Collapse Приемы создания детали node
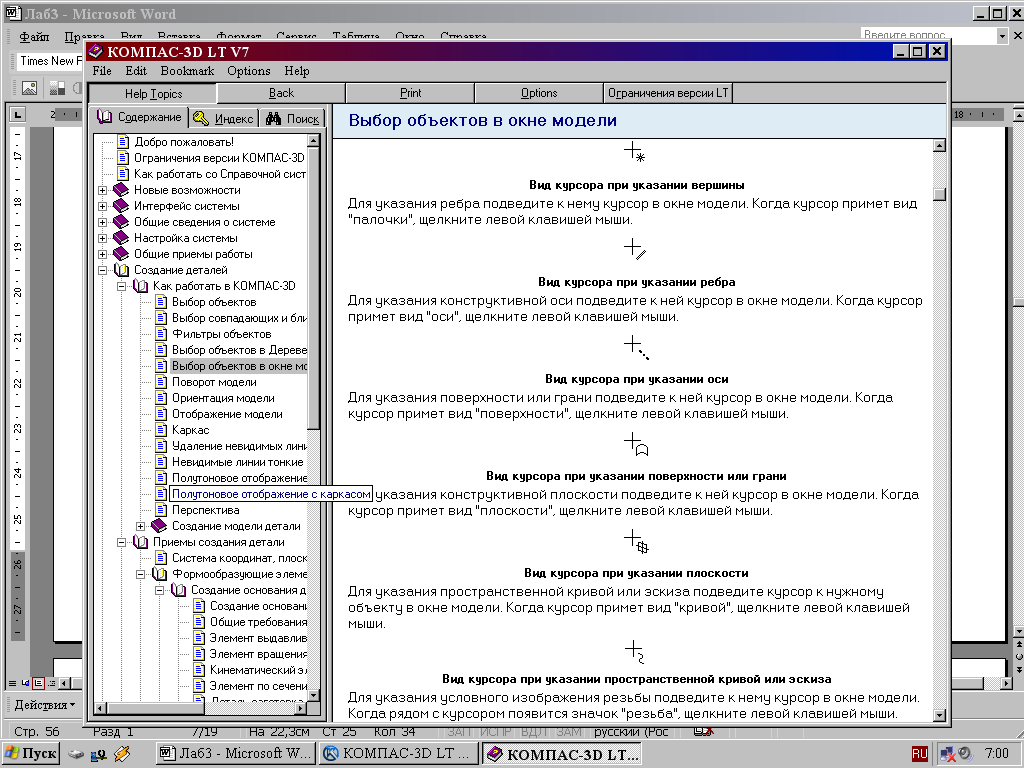 point(121,542)
